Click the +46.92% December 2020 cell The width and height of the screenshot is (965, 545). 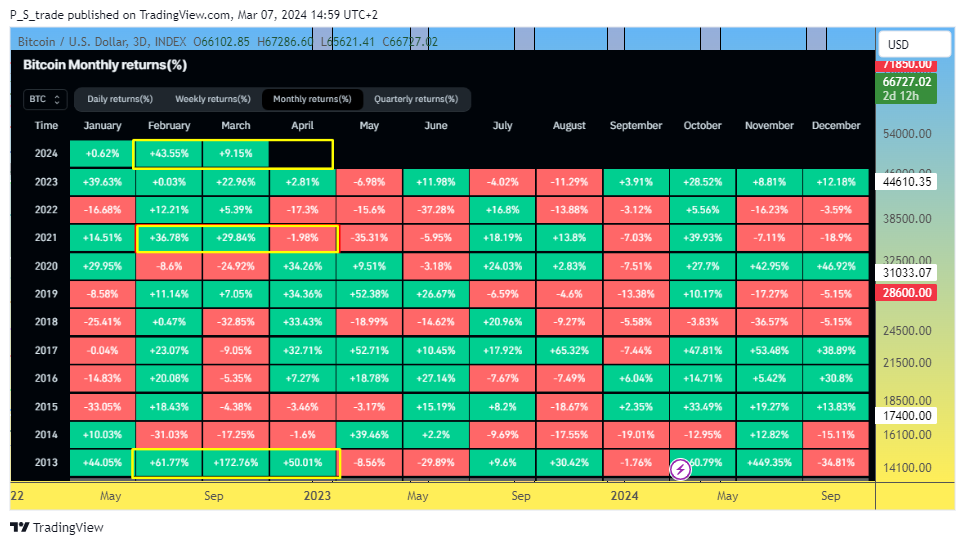click(x=836, y=266)
